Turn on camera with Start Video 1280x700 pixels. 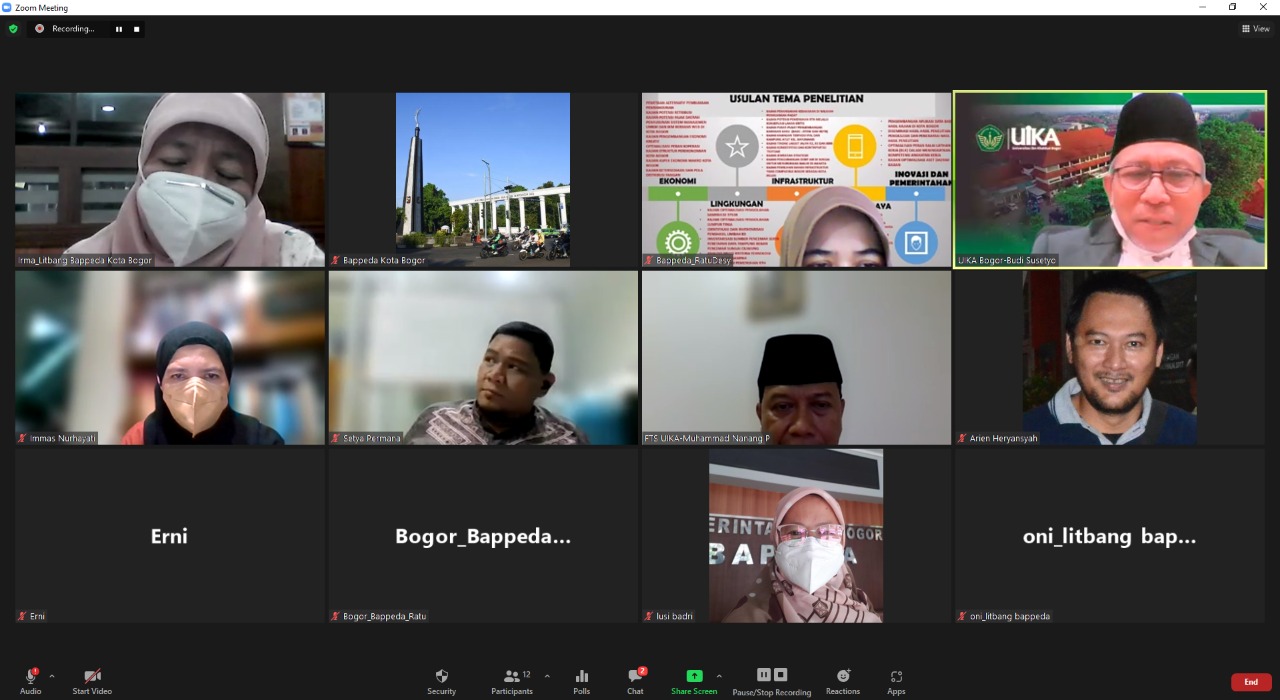(x=92, y=681)
